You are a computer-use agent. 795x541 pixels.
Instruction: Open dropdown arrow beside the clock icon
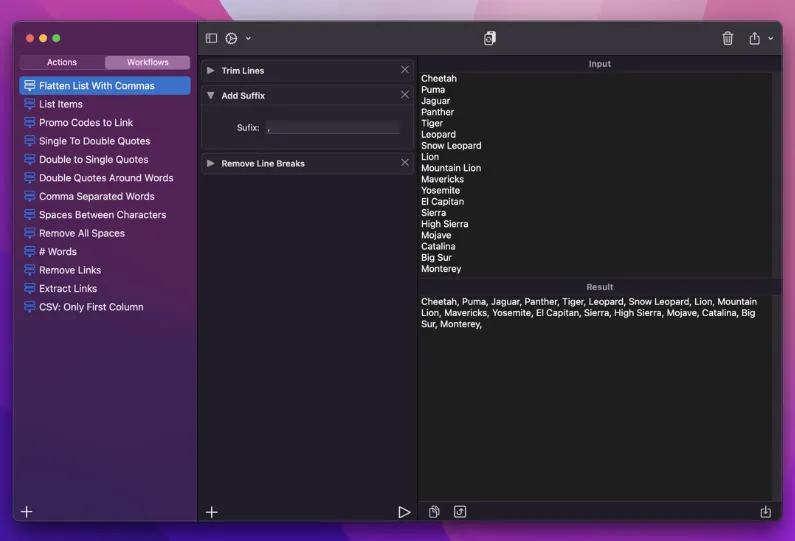click(x=248, y=38)
